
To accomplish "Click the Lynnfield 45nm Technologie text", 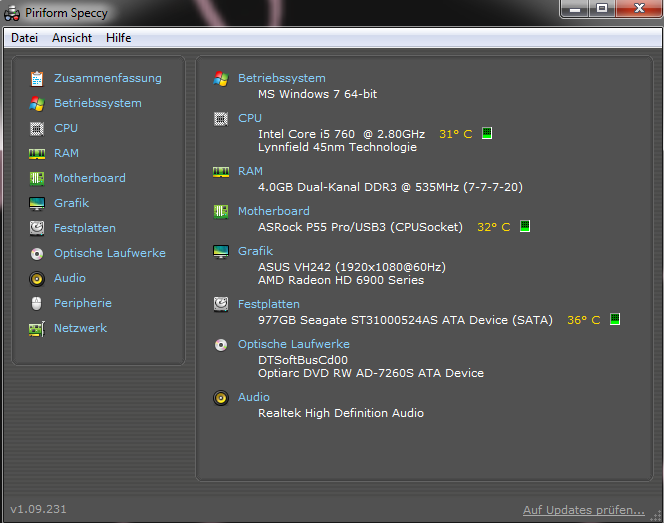I will [x=338, y=147].
